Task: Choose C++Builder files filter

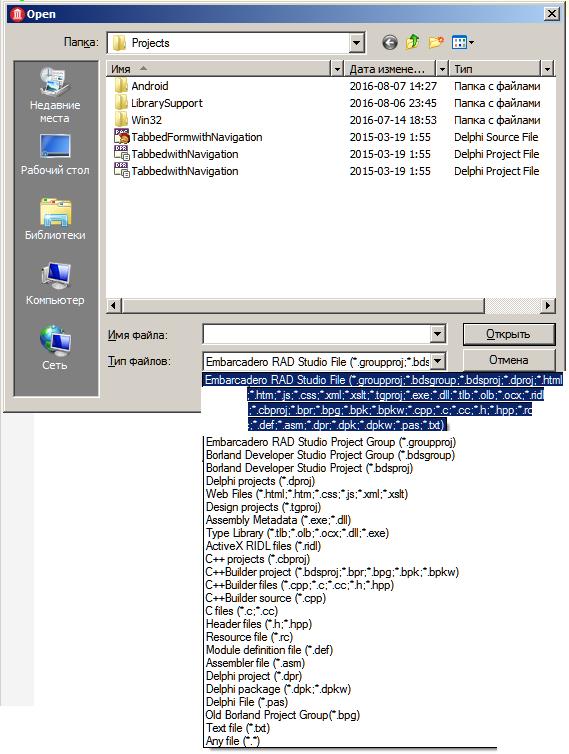Action: [x=300, y=585]
